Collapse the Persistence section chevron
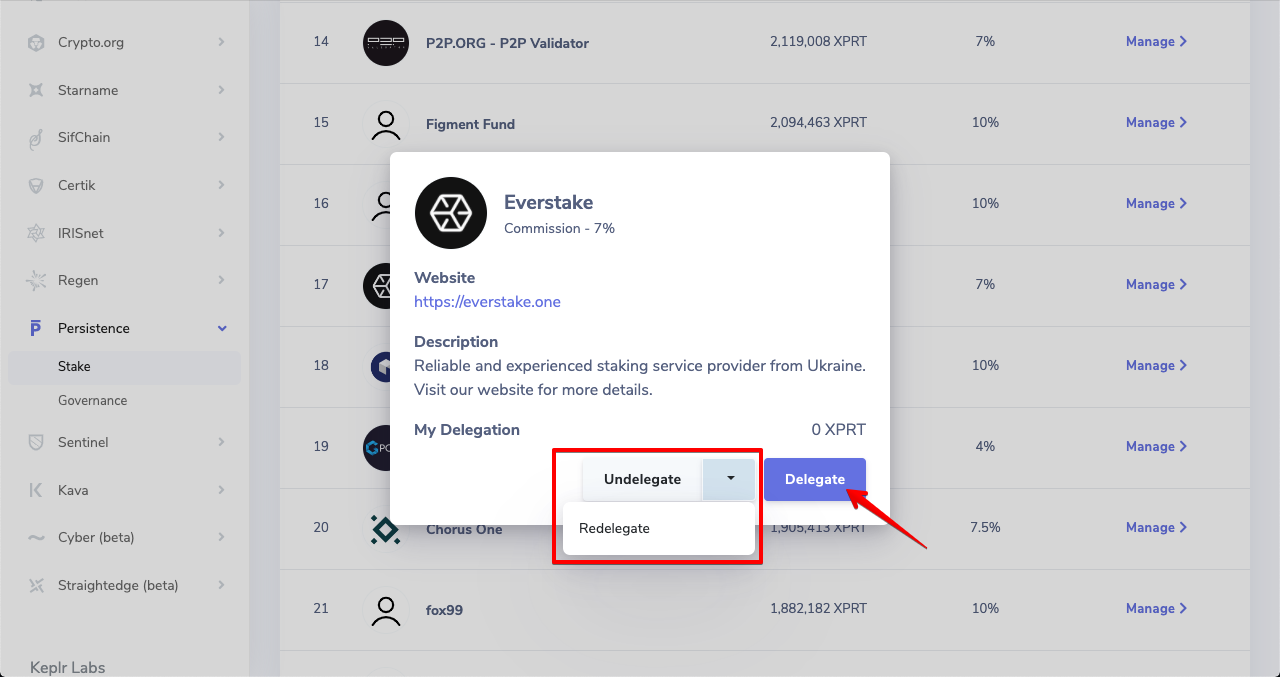The image size is (1280, 677). point(222,328)
